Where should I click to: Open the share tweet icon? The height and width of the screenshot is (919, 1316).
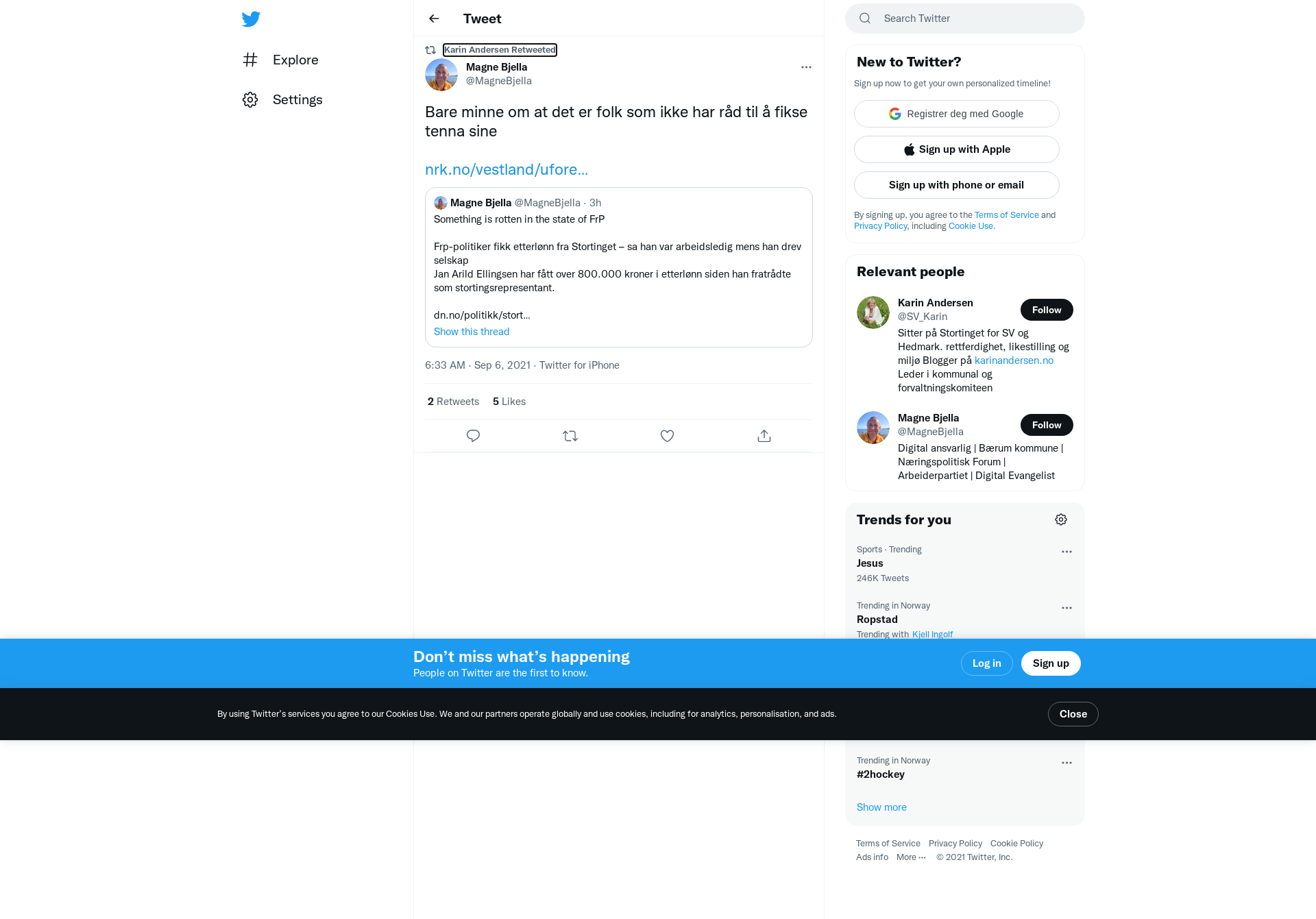[764, 436]
